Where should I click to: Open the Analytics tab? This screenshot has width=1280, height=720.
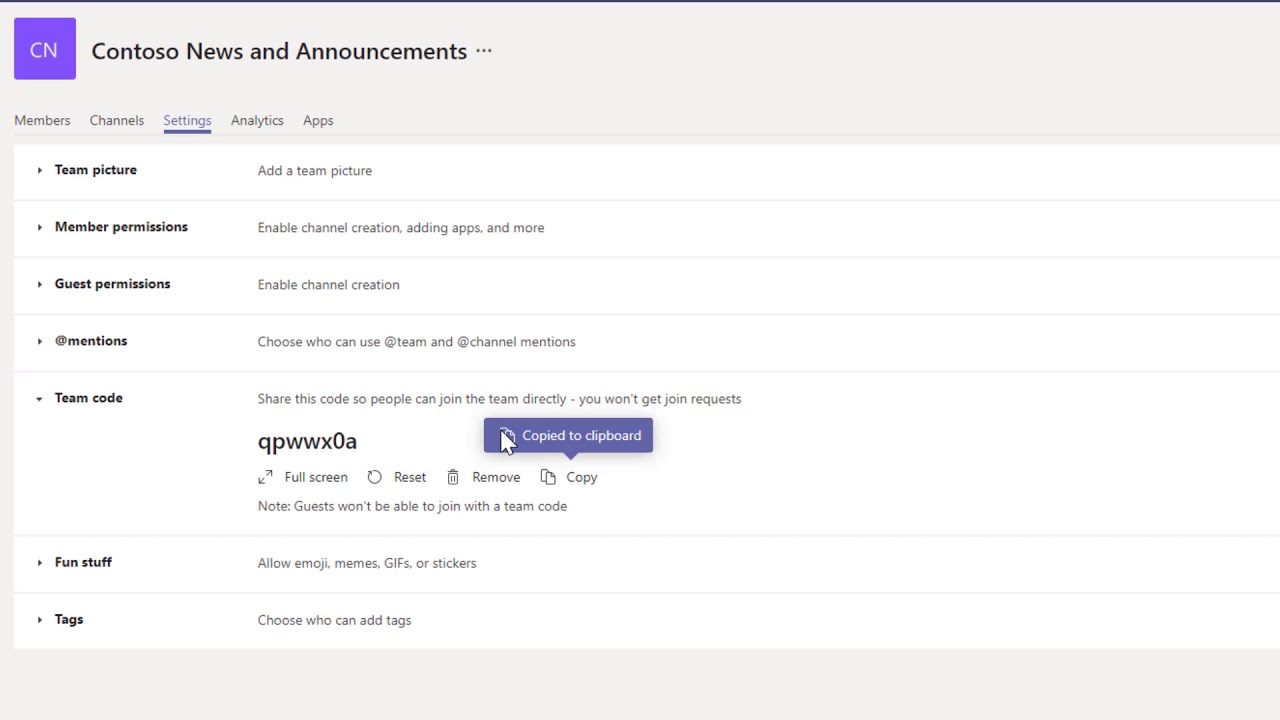[x=257, y=120]
